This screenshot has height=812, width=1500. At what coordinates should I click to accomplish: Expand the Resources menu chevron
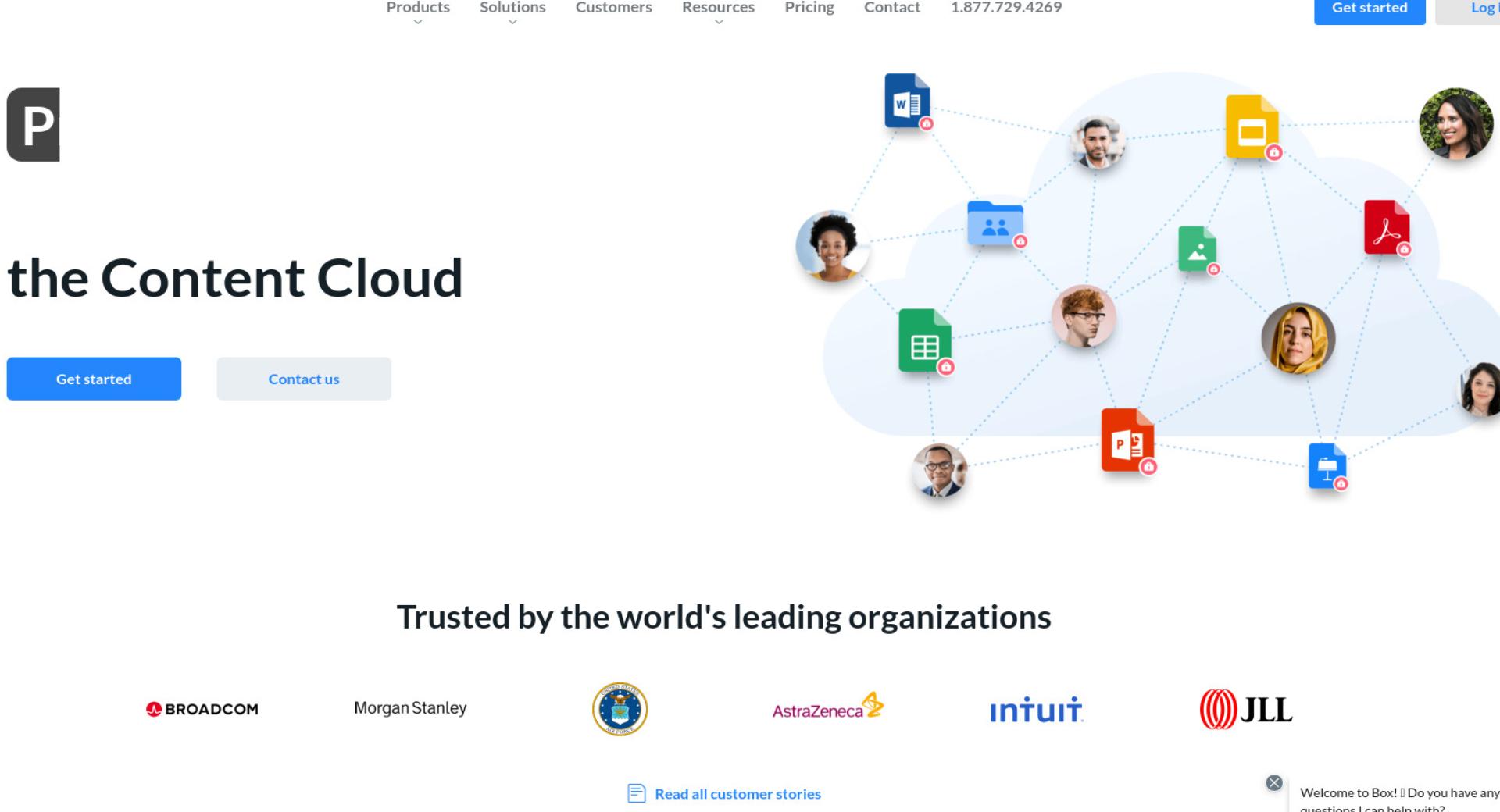[719, 22]
